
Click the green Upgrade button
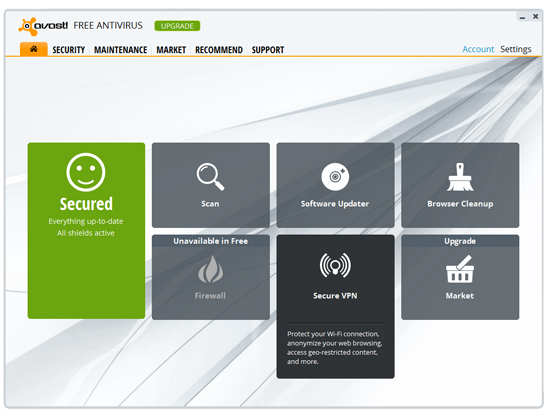[x=177, y=26]
